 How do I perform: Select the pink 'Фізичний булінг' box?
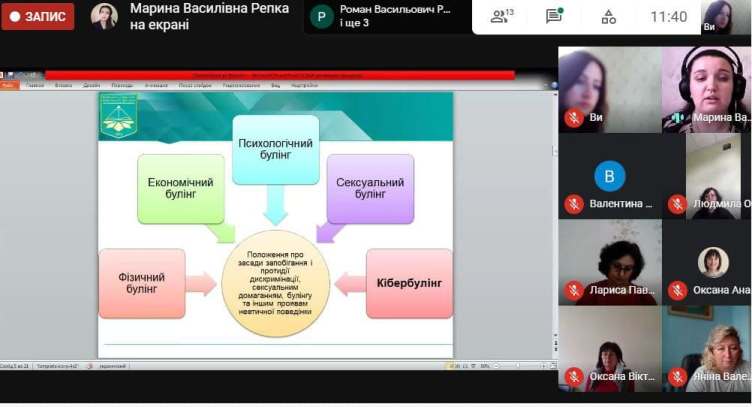[142, 283]
